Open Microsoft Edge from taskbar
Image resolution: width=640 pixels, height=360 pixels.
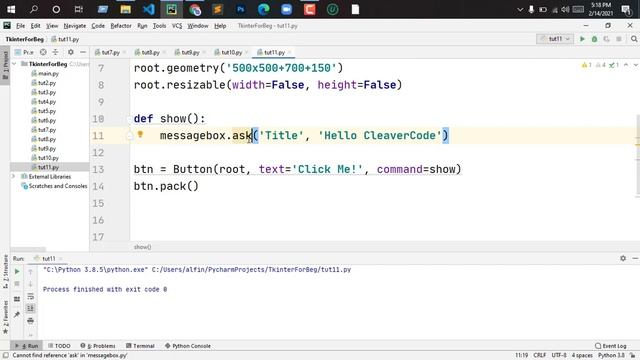[x=263, y=9]
